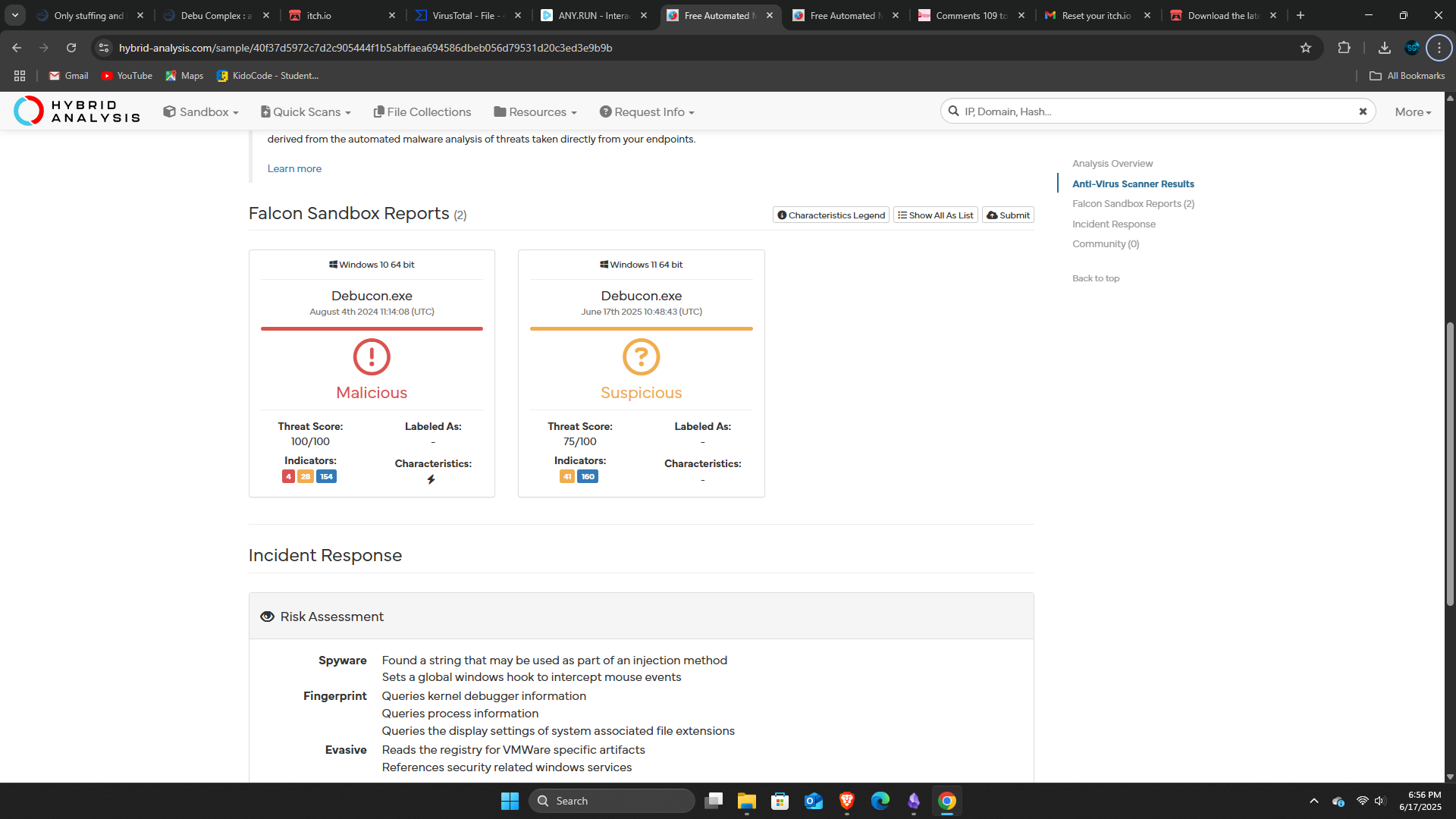The image size is (1456, 819).
Task: Open Windows Start menu
Action: [x=510, y=801]
